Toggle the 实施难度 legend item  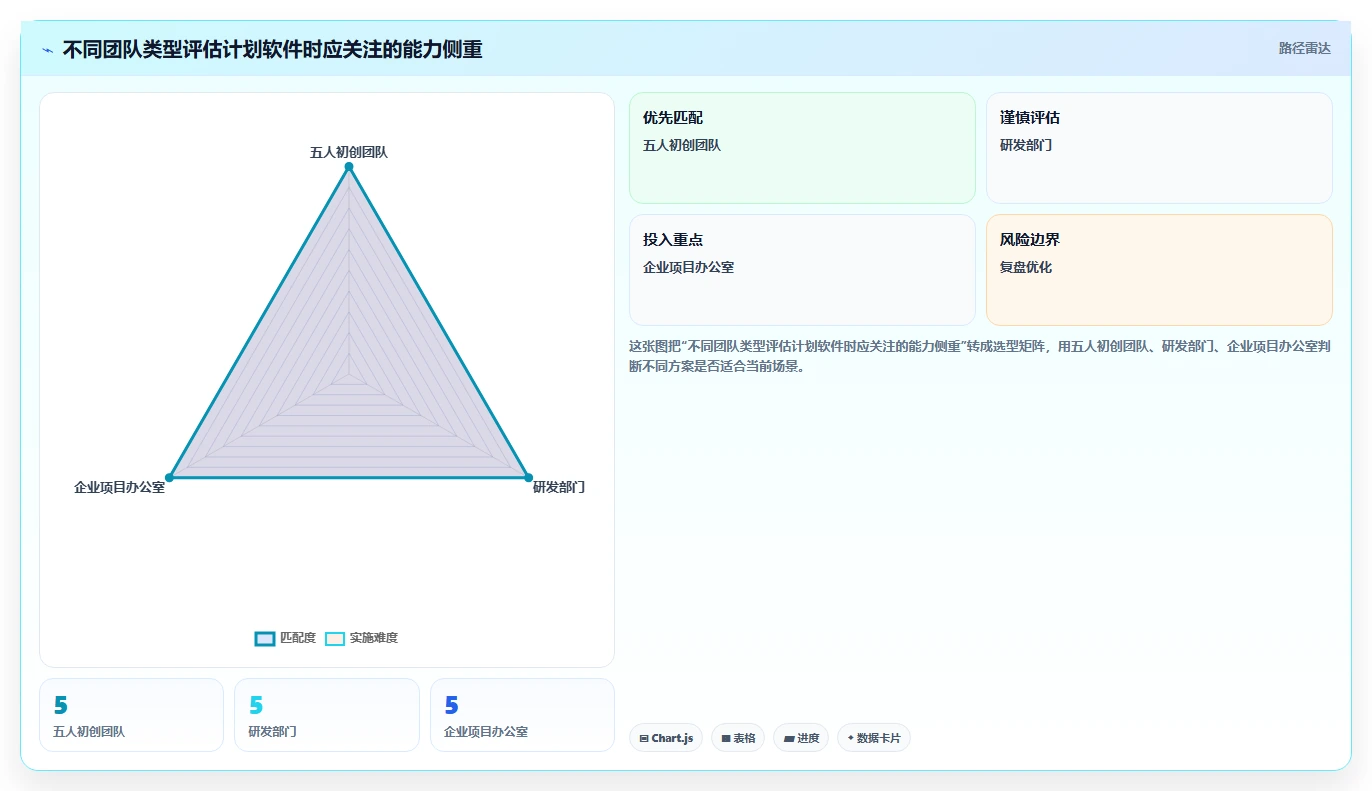361,638
